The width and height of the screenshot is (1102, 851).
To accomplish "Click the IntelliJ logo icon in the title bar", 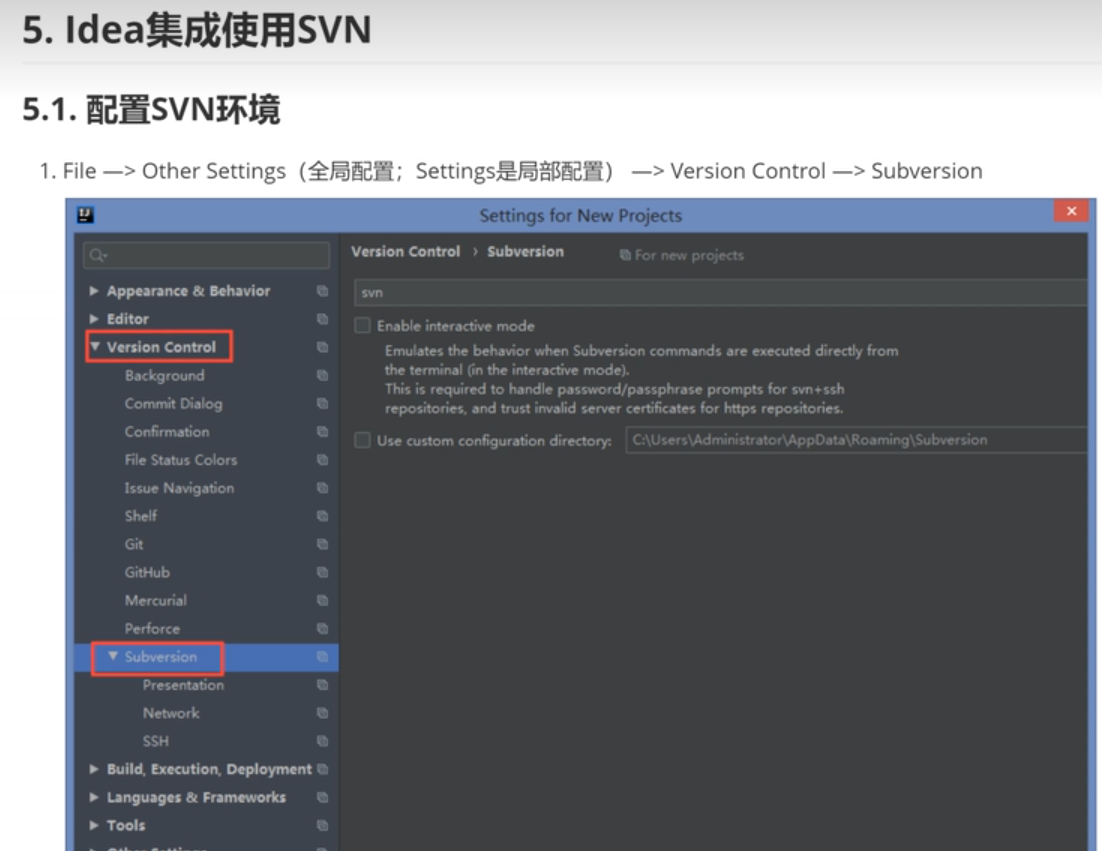I will [85, 214].
